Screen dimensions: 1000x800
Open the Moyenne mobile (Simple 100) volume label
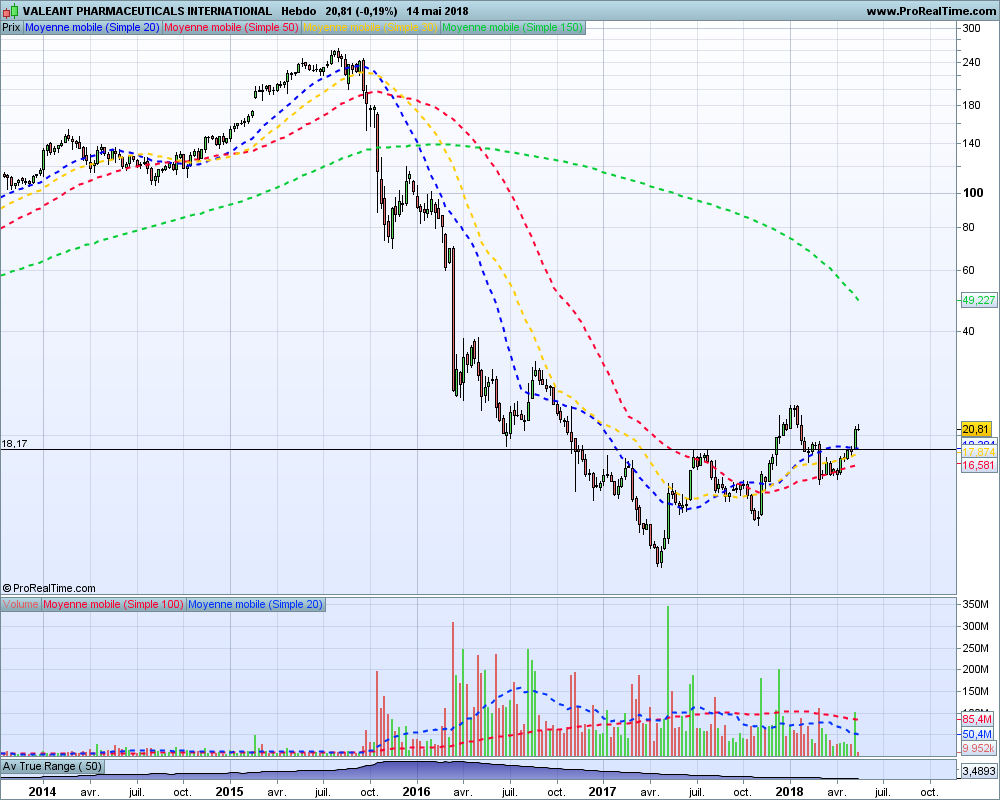[113, 604]
